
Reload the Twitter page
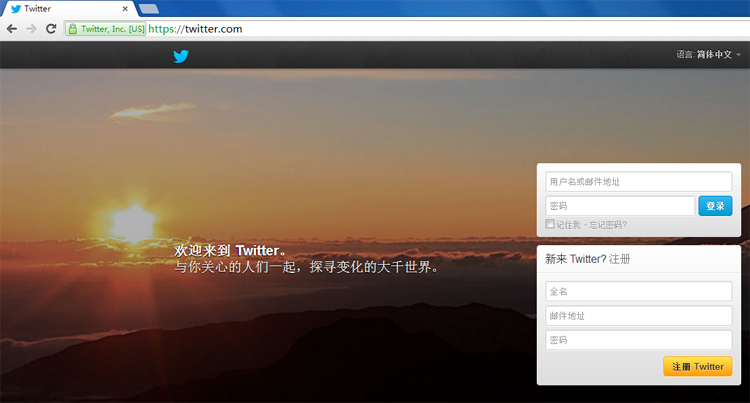pyautogui.click(x=51, y=29)
